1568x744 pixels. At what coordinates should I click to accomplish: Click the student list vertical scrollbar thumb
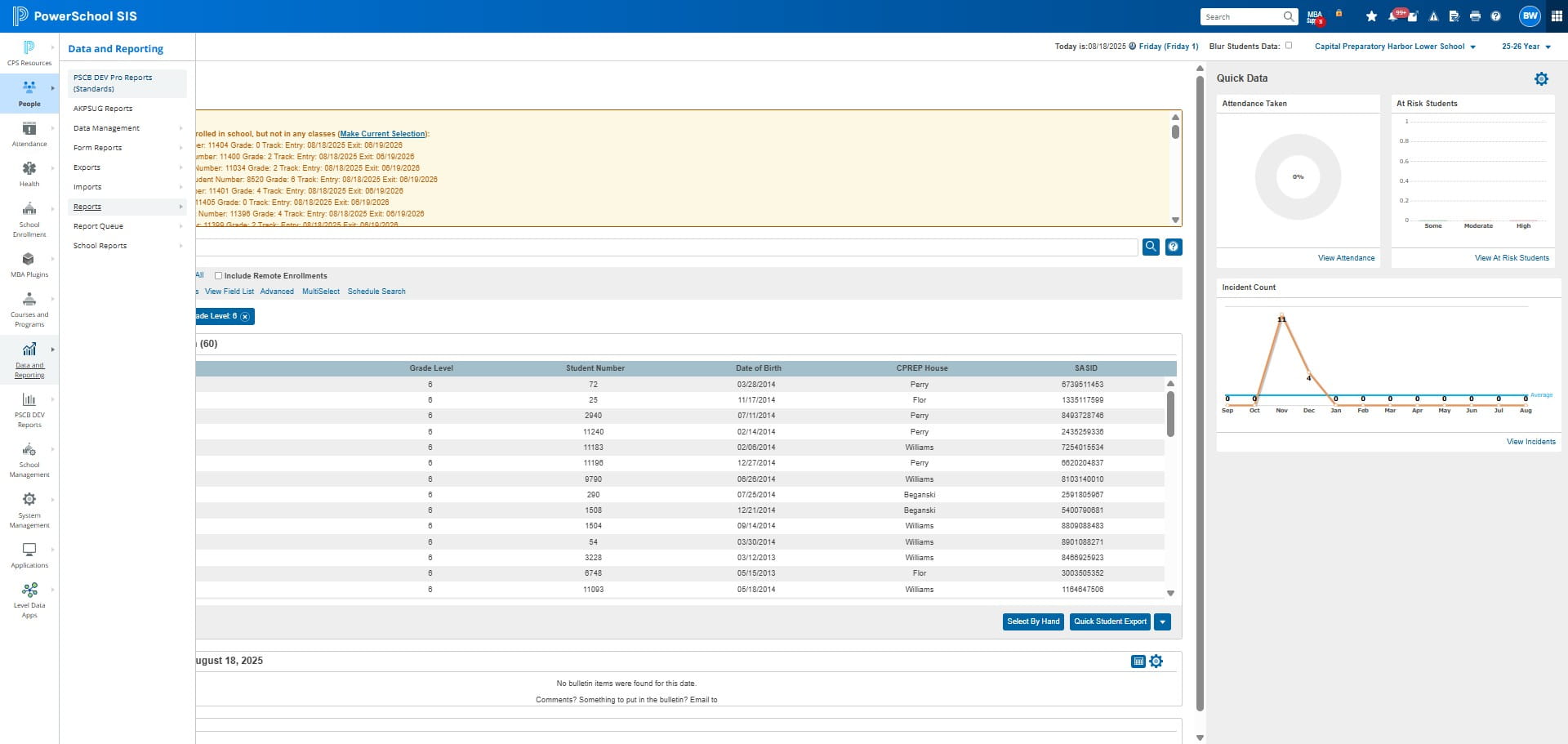point(1170,414)
